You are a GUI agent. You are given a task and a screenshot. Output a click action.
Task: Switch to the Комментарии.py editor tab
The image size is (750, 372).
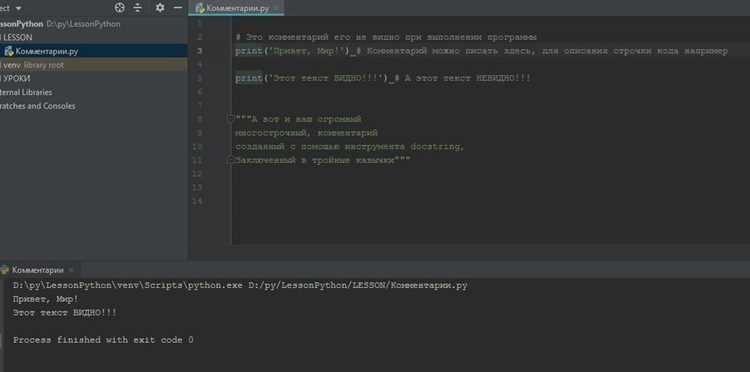[x=237, y=8]
